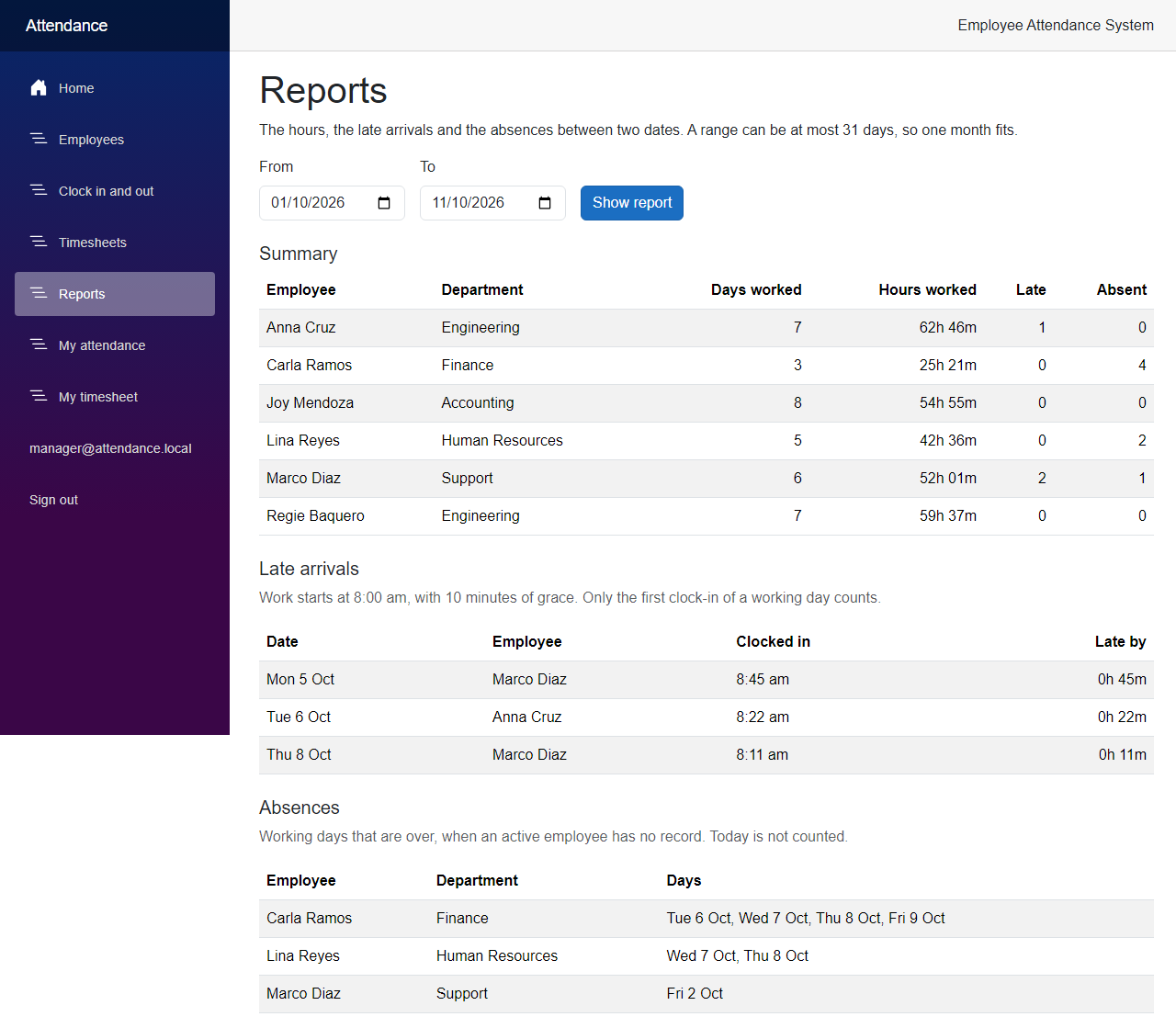Click the Thu 8 Oct late arrival date
The image size is (1176, 1028).
300,754
